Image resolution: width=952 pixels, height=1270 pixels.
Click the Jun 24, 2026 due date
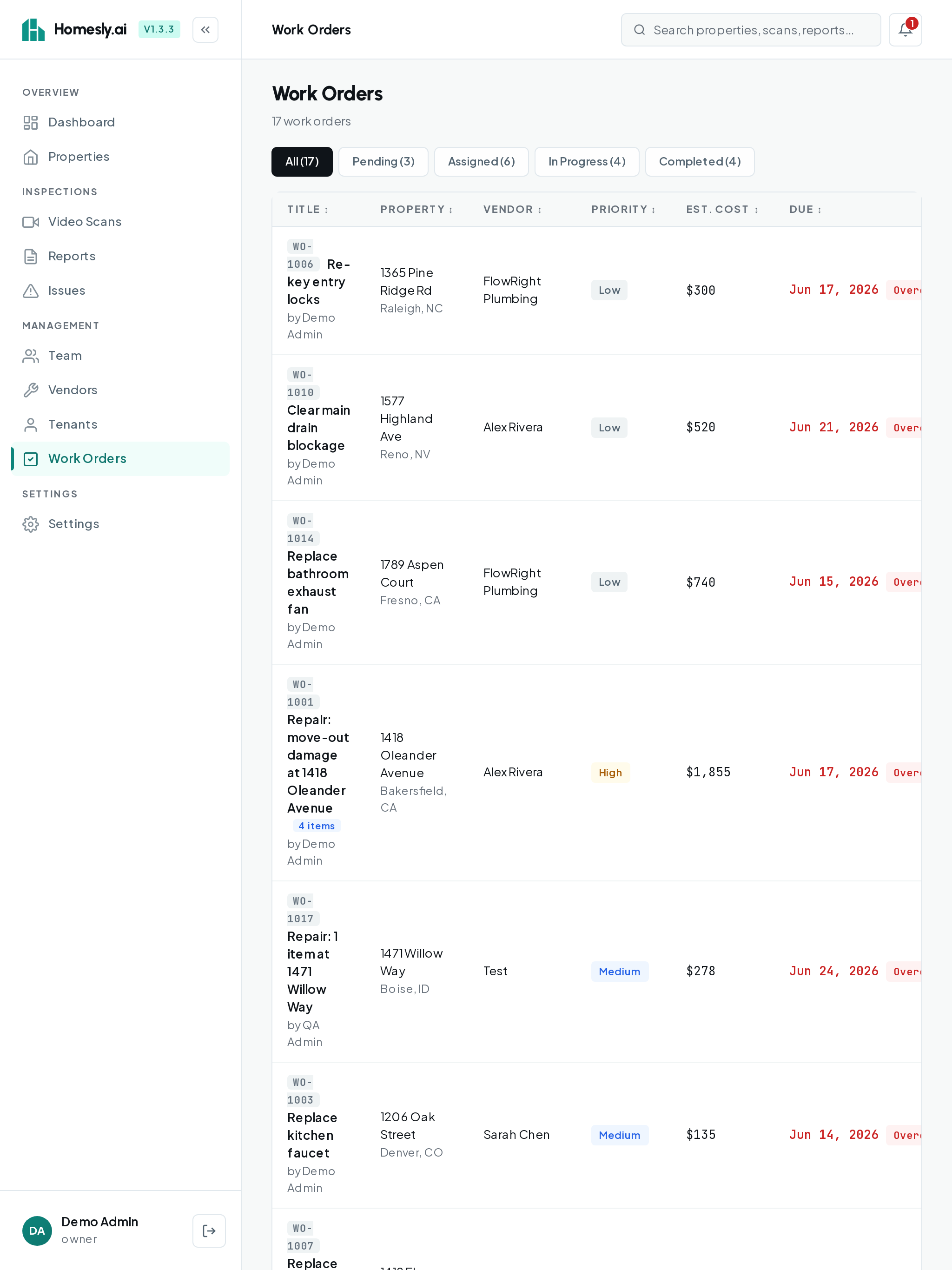click(x=833, y=971)
